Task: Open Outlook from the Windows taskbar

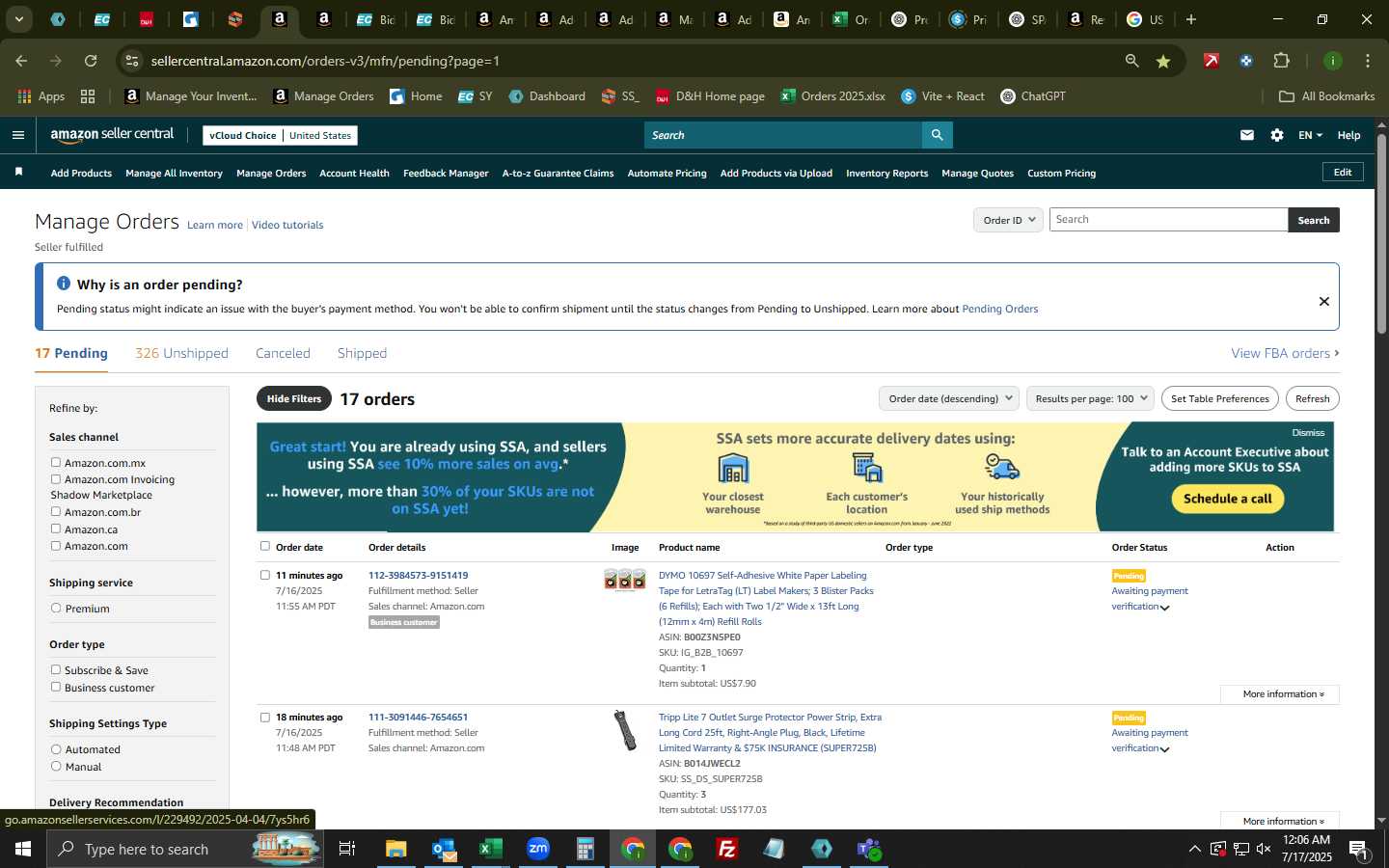Action: [x=444, y=849]
